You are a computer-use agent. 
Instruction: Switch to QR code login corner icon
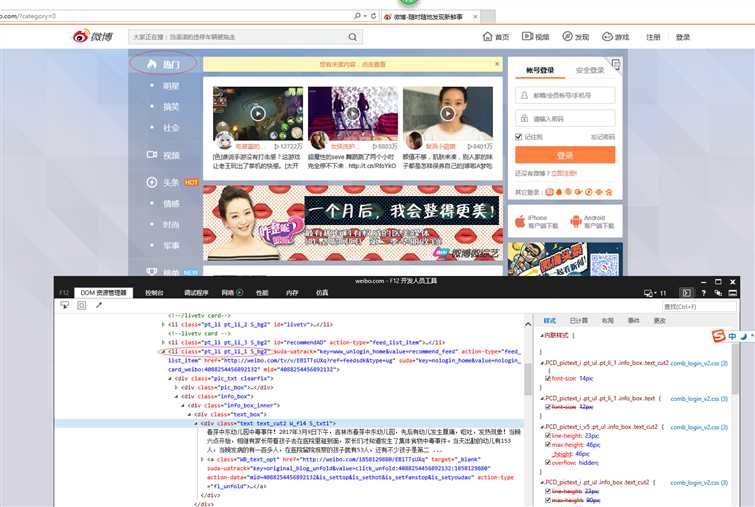615,64
